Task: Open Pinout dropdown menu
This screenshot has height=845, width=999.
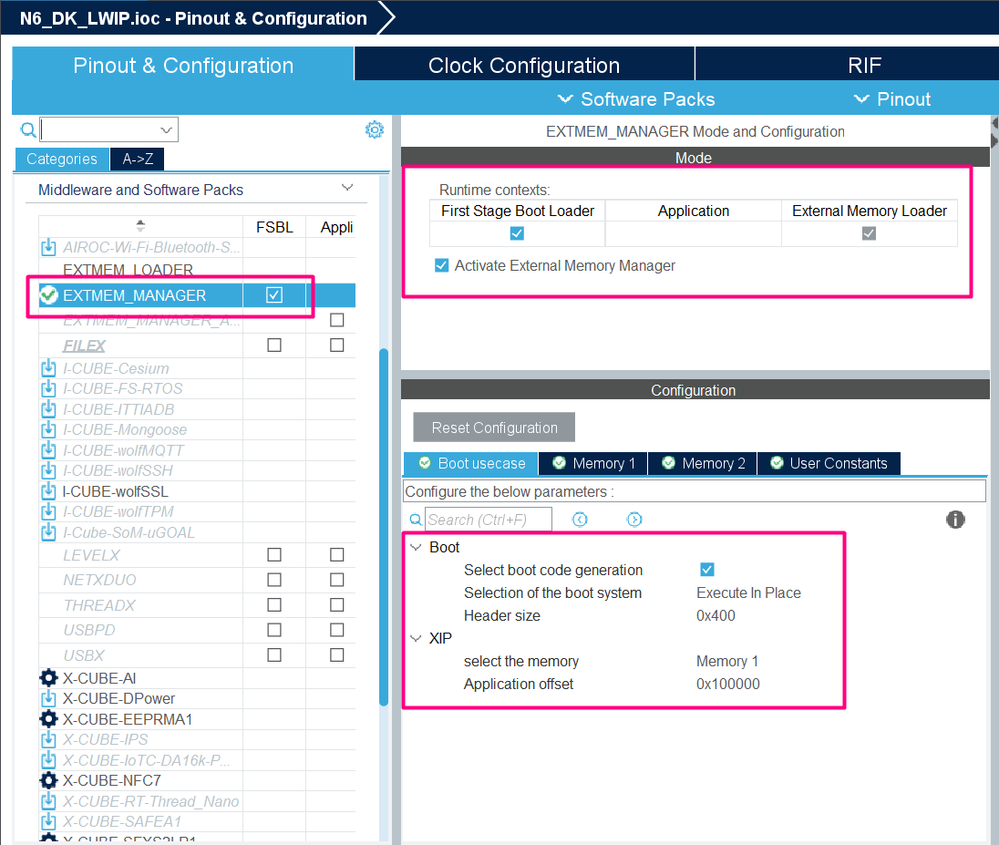Action: [x=892, y=99]
